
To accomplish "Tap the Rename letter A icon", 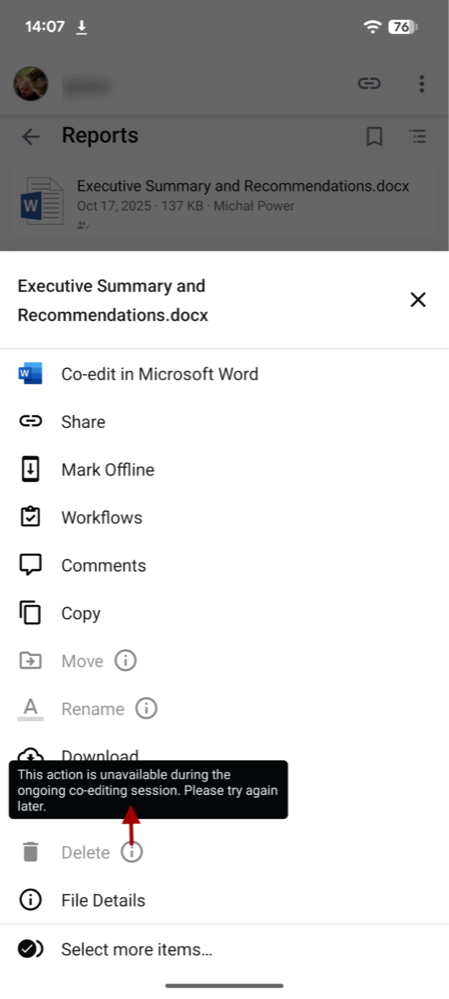I will [x=31, y=709].
